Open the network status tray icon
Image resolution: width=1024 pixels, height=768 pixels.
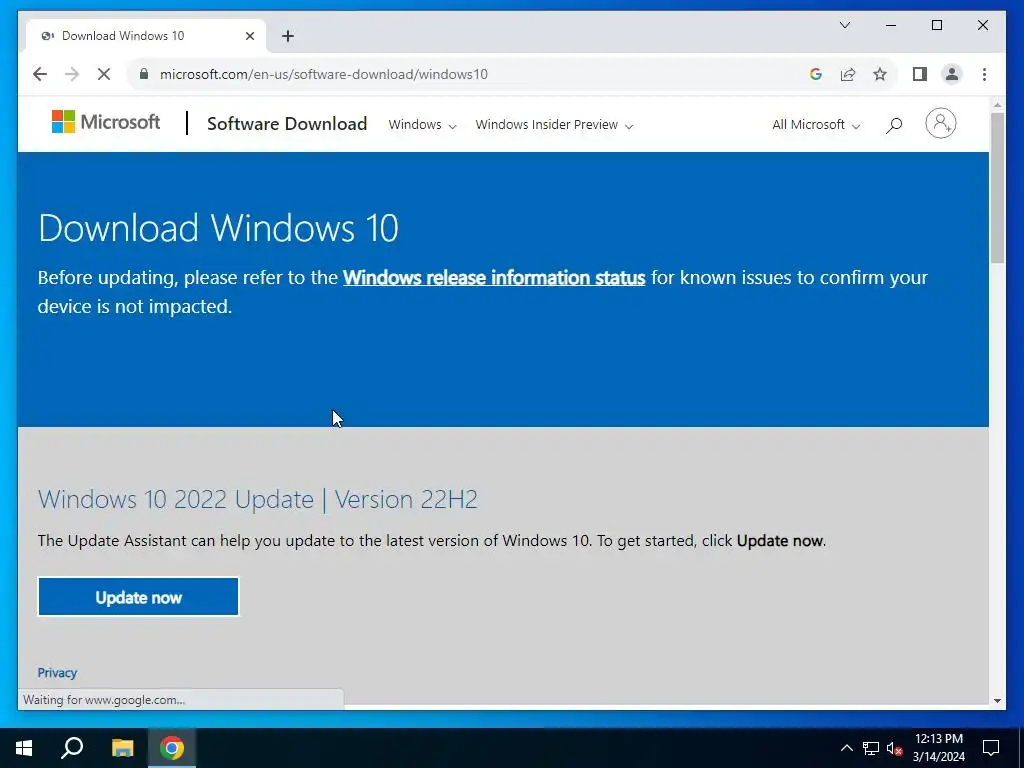click(871, 748)
